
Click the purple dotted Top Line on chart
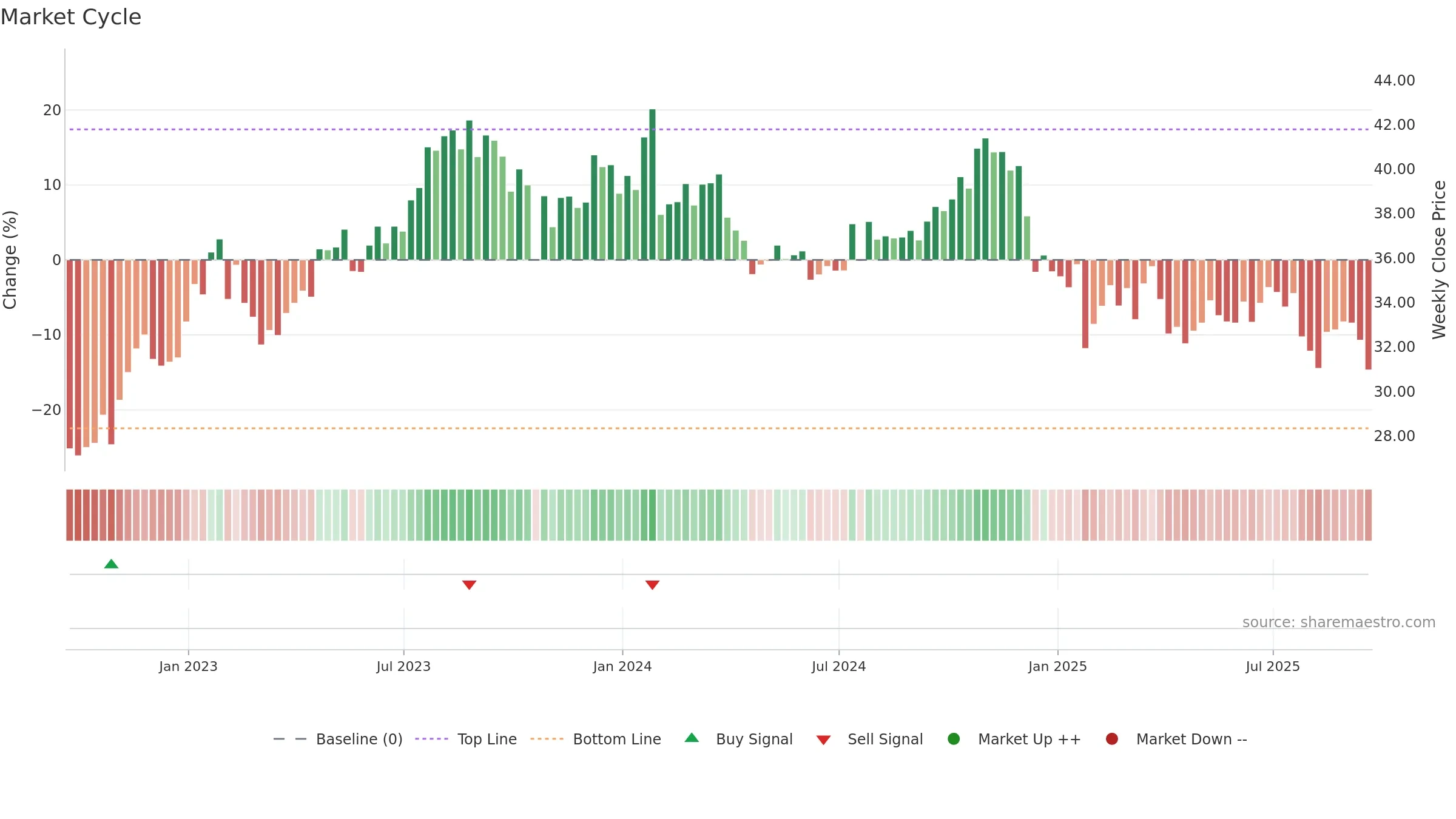pyautogui.click(x=719, y=129)
